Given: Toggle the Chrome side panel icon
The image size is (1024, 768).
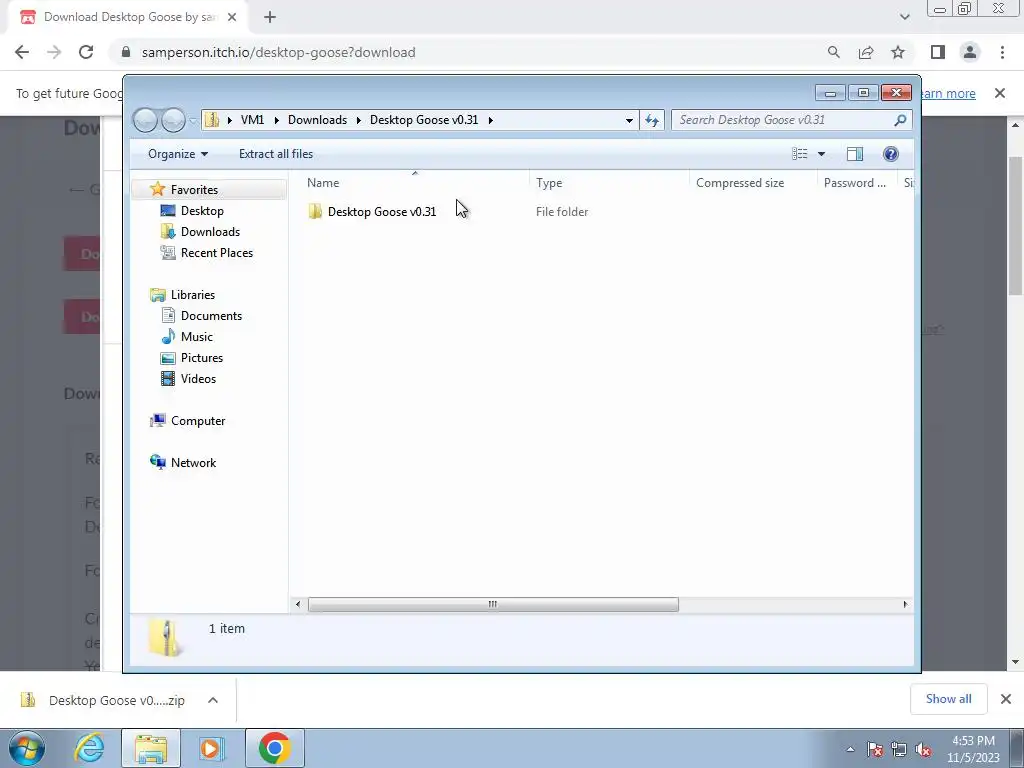Looking at the screenshot, I should pos(938,52).
